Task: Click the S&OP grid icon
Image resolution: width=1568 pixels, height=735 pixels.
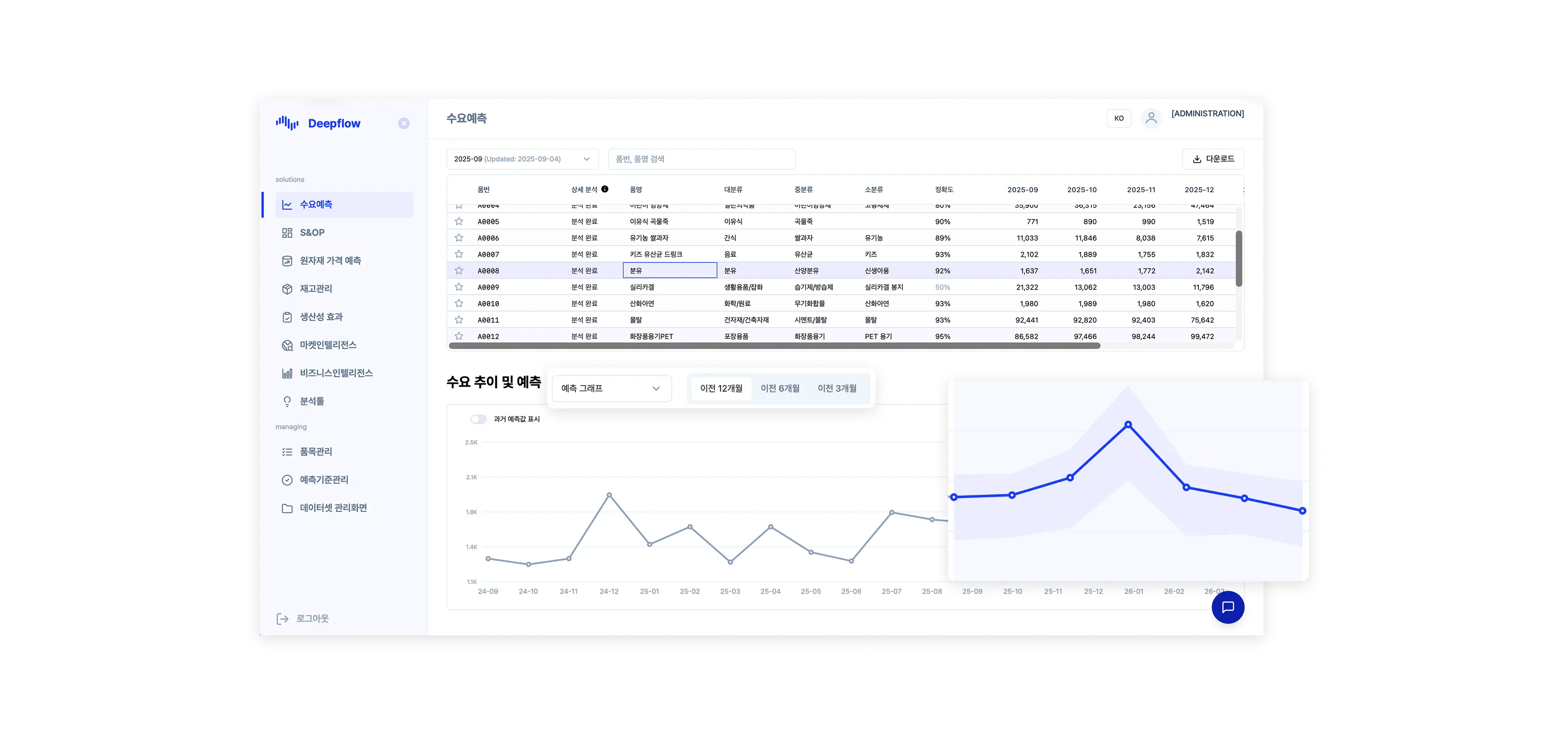Action: [287, 232]
